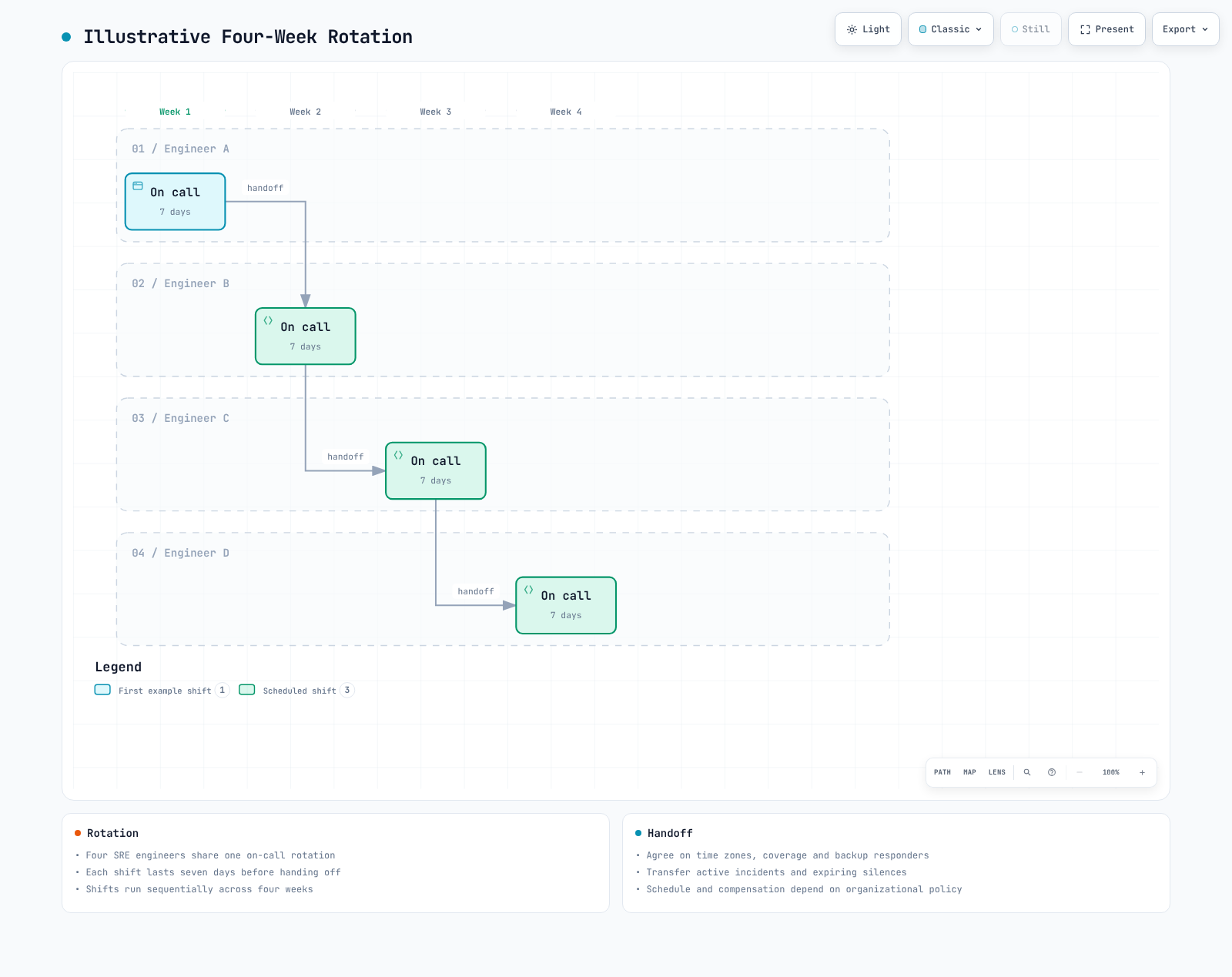Click the code brackets icon on Engineer D's node
The width and height of the screenshot is (1232, 977).
[x=528, y=590]
